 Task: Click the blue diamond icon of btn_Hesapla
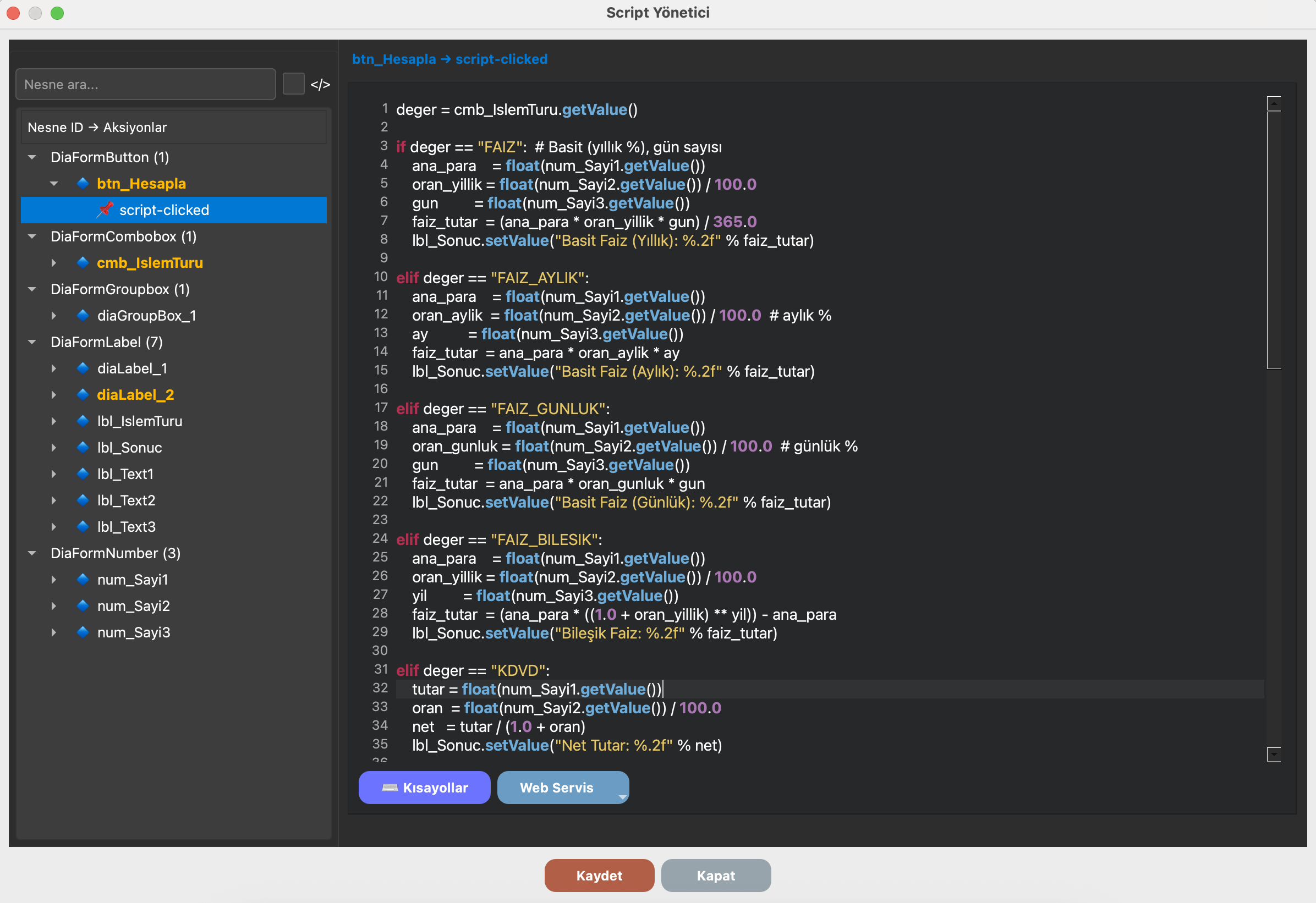[x=83, y=183]
